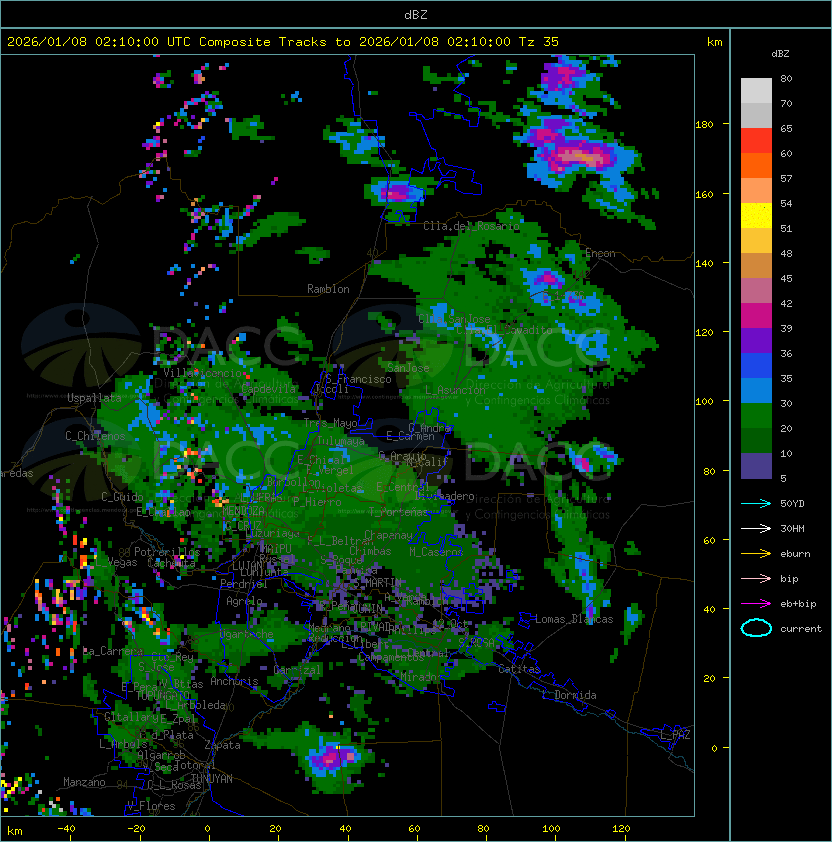Click the yellow eburn arrow in legend

pos(756,554)
